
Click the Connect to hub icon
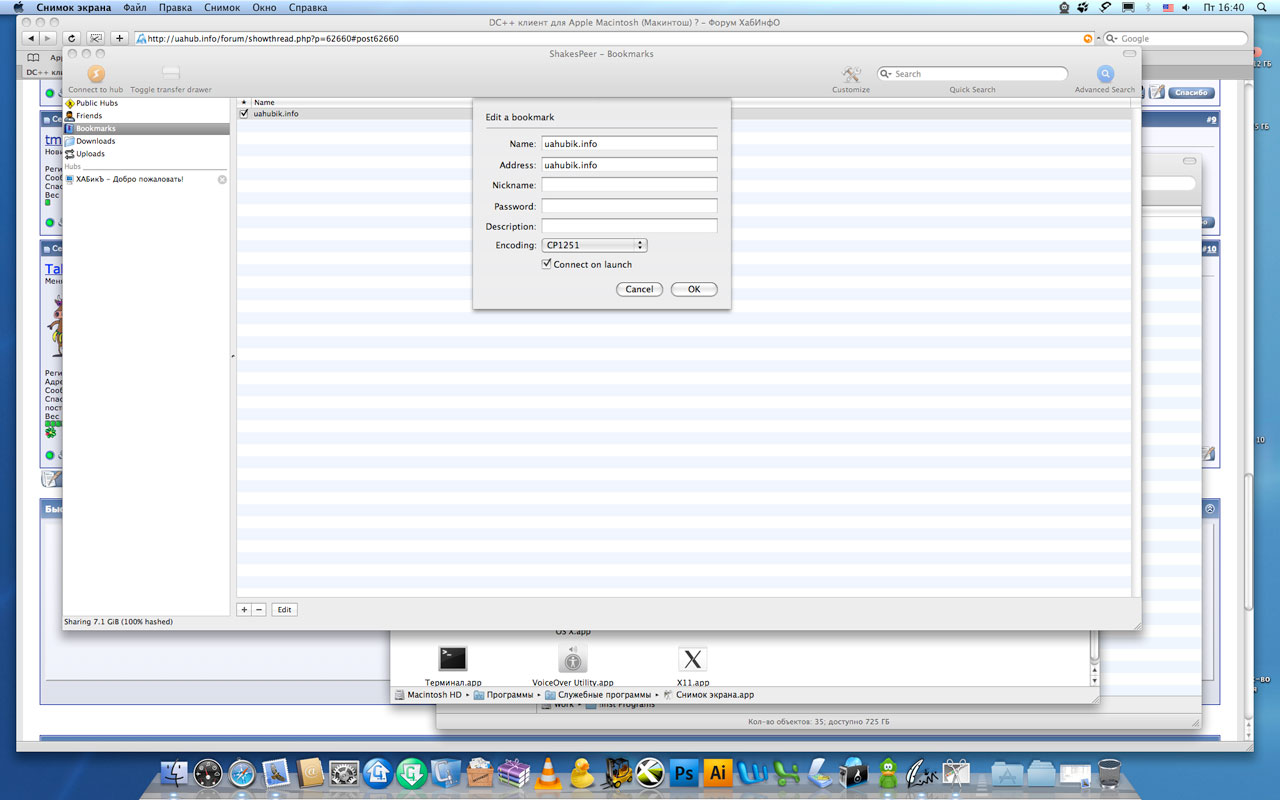point(95,74)
